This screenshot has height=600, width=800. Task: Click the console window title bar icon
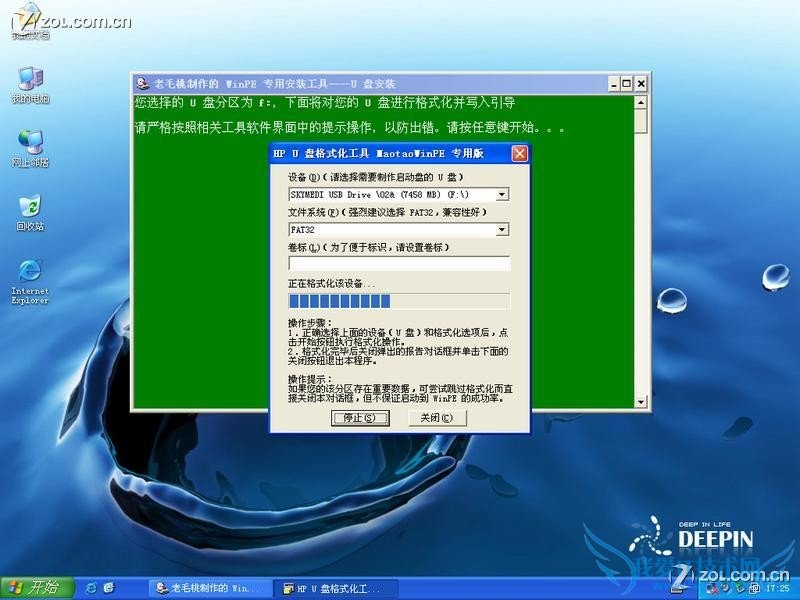click(x=143, y=83)
